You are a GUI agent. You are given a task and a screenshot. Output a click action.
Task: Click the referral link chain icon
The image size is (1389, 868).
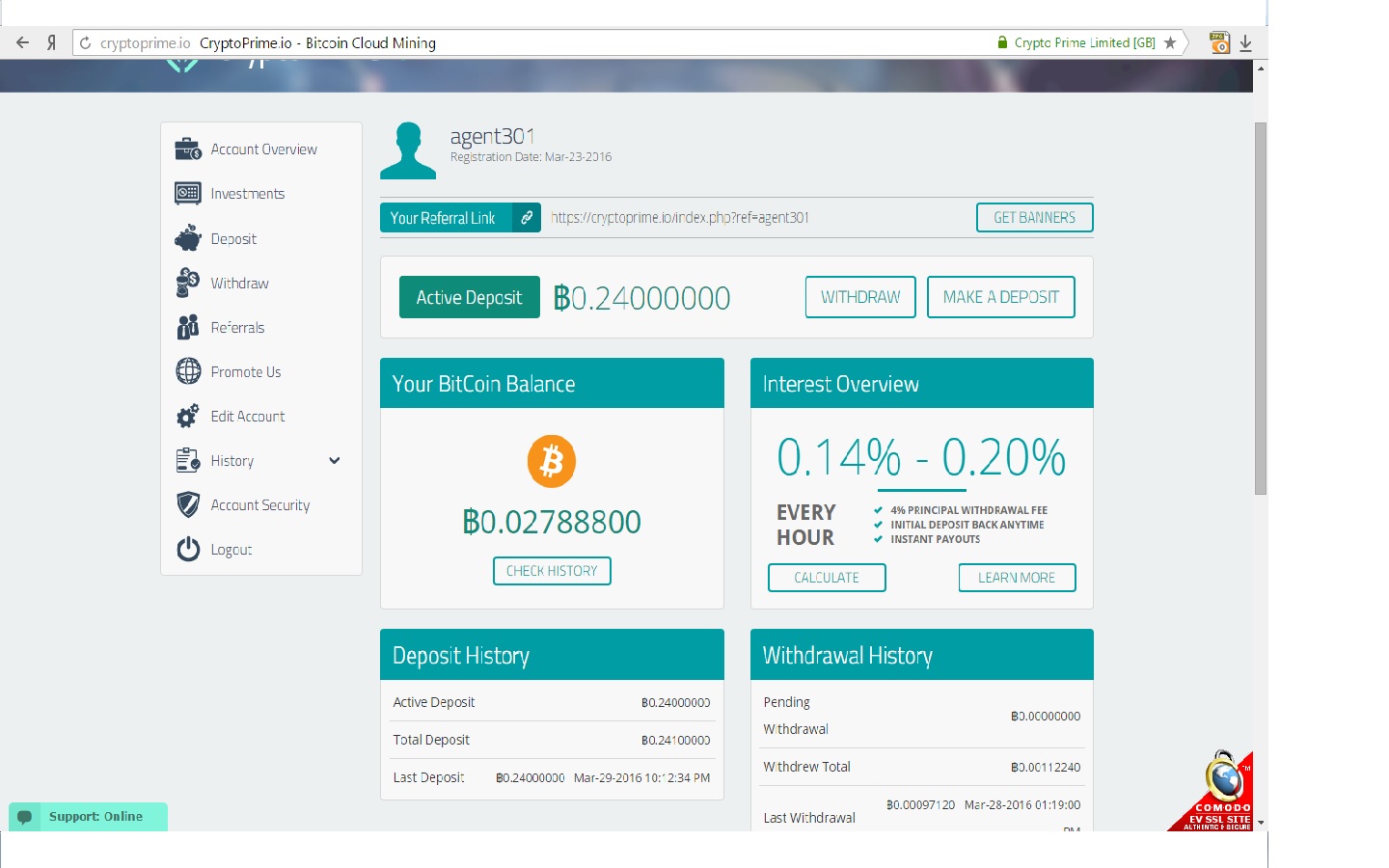(x=527, y=218)
